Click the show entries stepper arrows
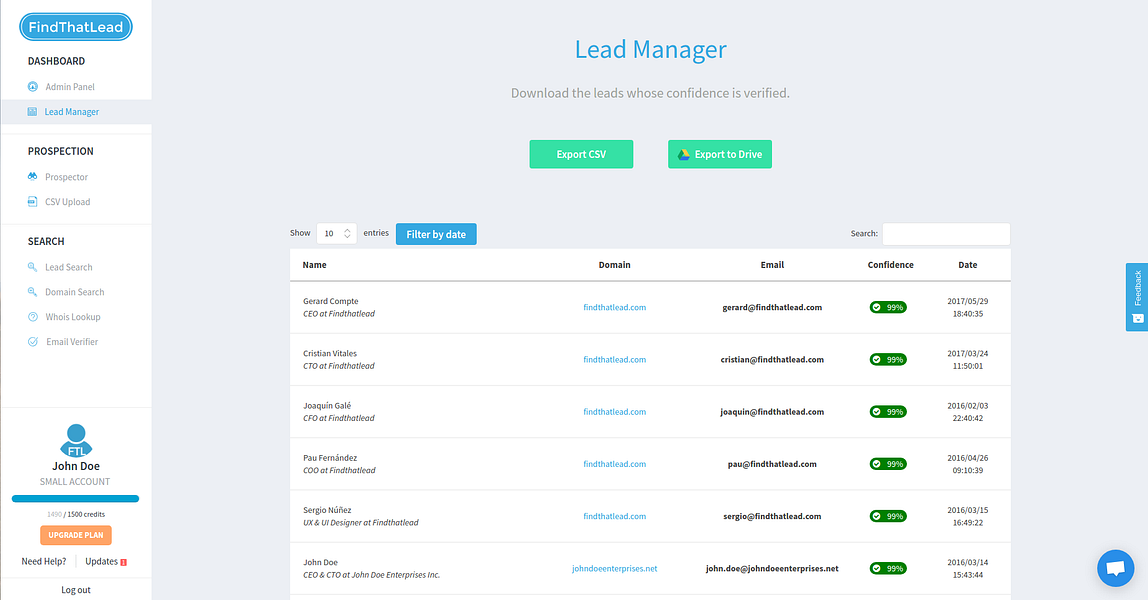This screenshot has width=1148, height=600. [347, 233]
